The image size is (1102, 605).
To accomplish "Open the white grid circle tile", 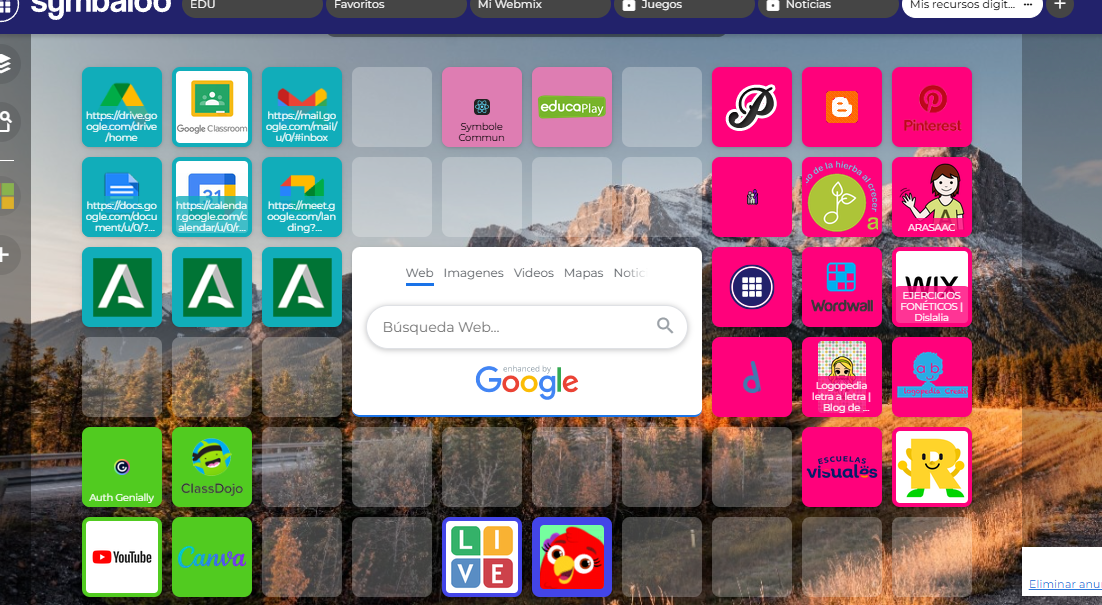I will (751, 287).
